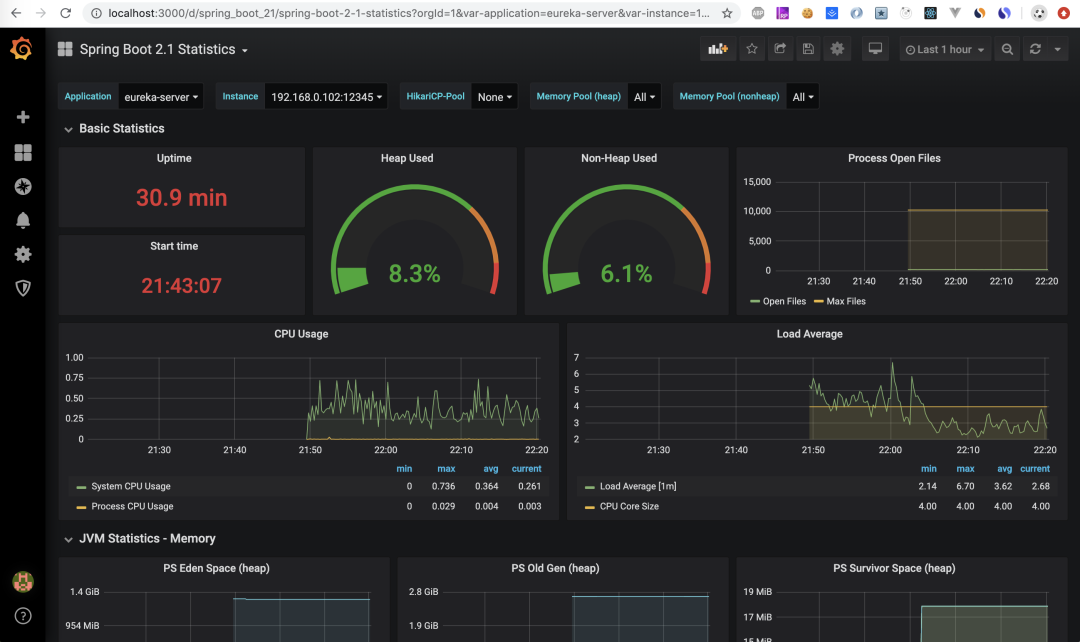This screenshot has width=1080, height=642.
Task: Click the Add panel icon
Action: click(718, 49)
